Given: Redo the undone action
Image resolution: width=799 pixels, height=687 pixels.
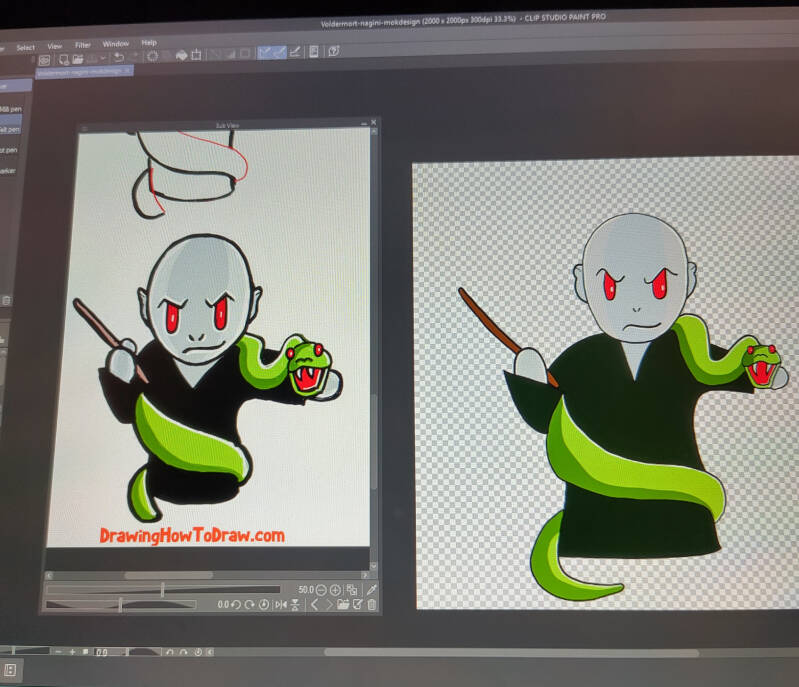Looking at the screenshot, I should (x=135, y=57).
